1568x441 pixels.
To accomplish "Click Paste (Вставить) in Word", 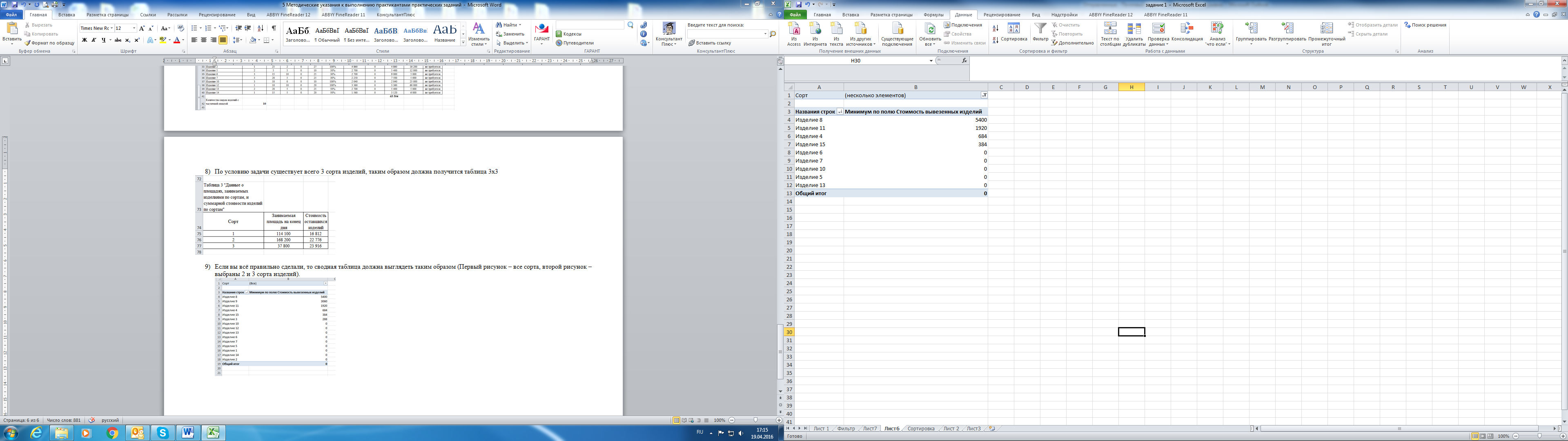I will tap(11, 33).
